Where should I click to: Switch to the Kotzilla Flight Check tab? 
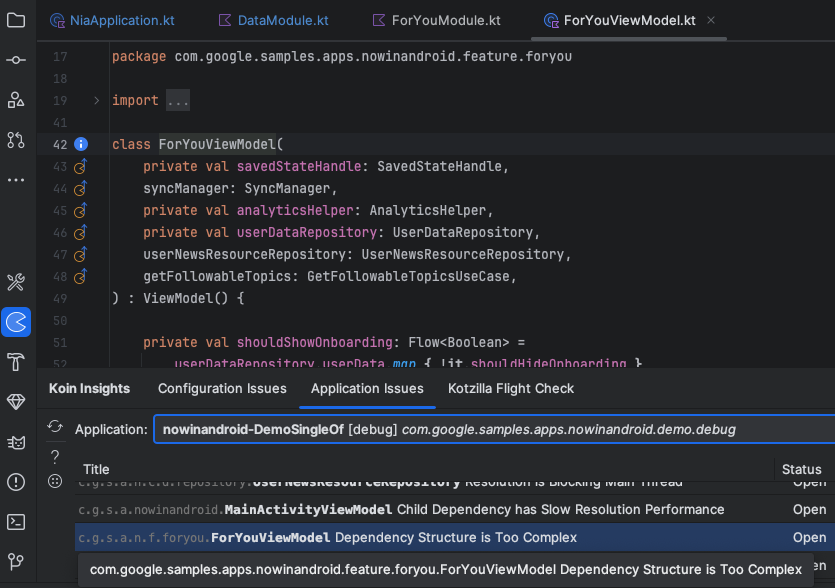pos(511,389)
